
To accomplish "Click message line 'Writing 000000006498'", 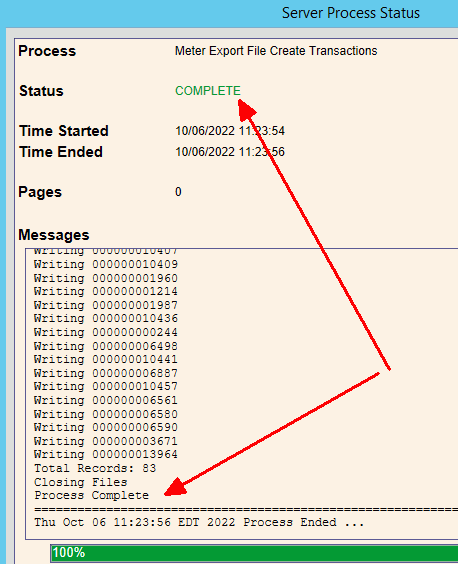I will (x=106, y=346).
